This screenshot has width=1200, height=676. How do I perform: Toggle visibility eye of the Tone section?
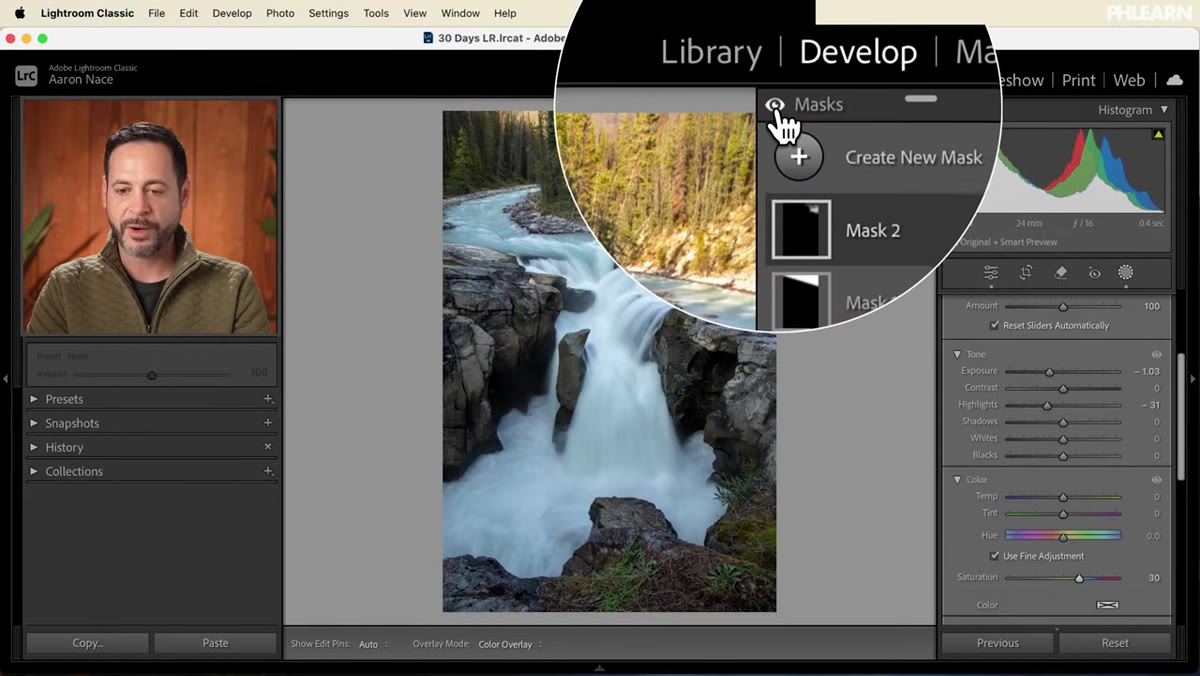click(x=1156, y=354)
